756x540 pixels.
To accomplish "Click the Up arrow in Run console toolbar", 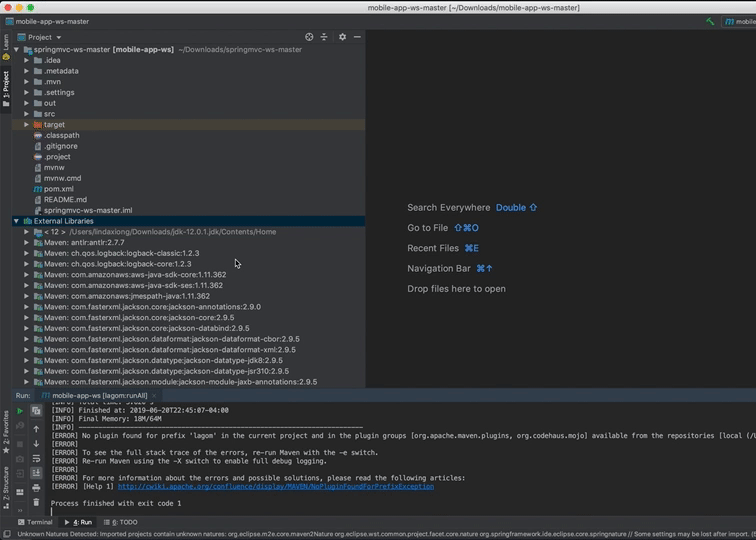I will 36,429.
